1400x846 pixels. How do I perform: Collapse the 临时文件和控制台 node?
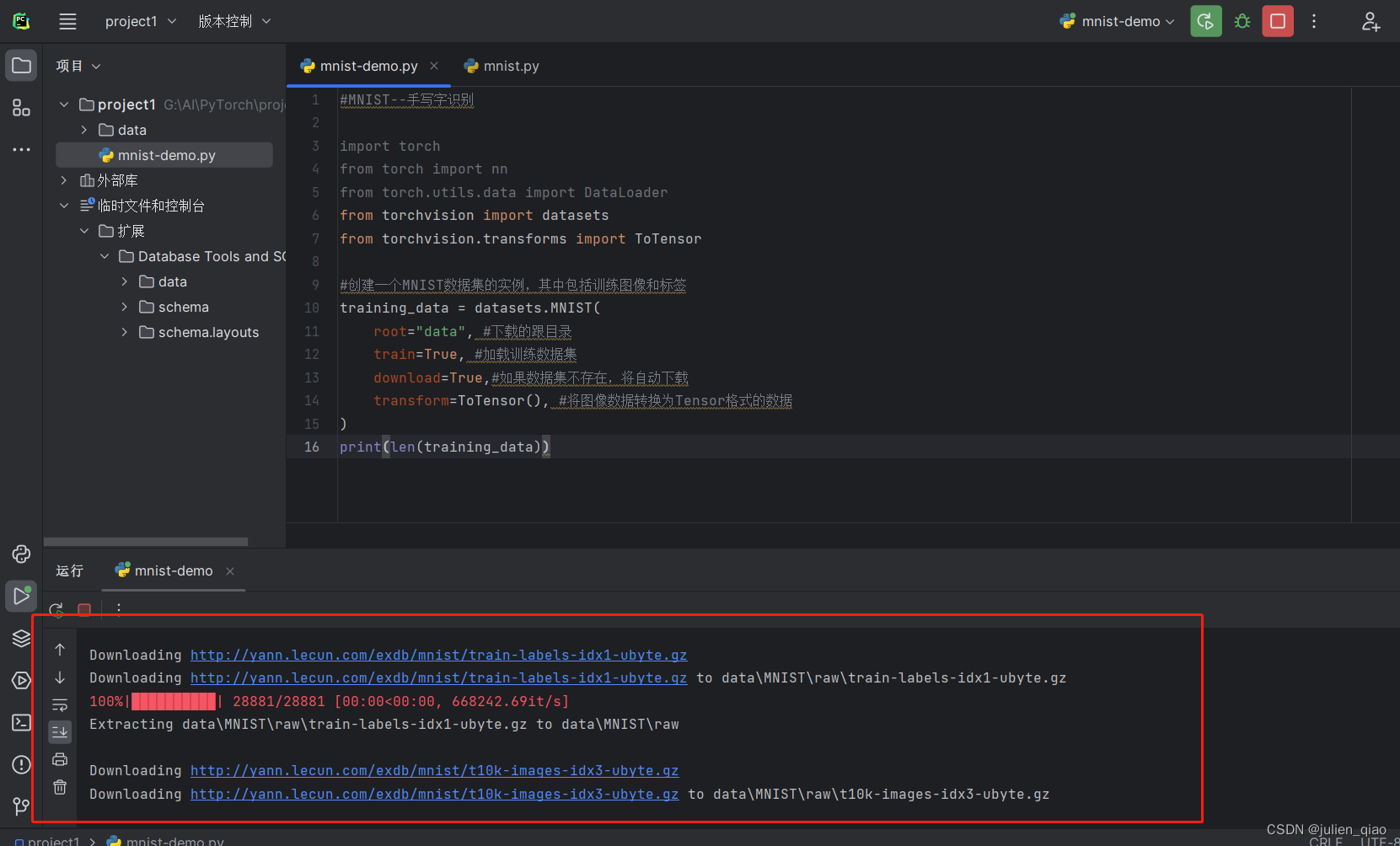(x=64, y=206)
